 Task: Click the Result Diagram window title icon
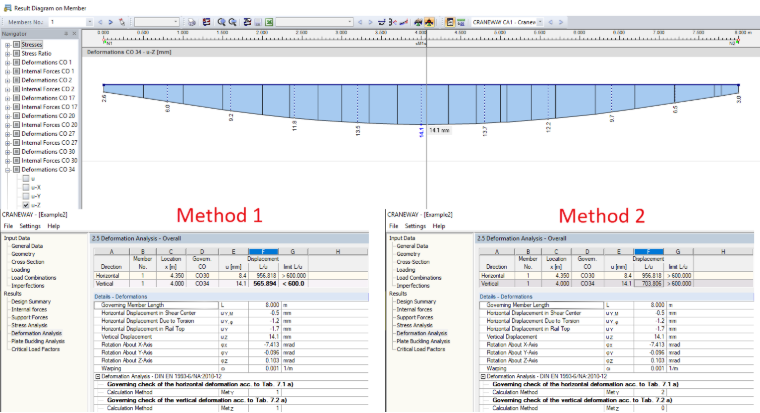pyautogui.click(x=7, y=8)
